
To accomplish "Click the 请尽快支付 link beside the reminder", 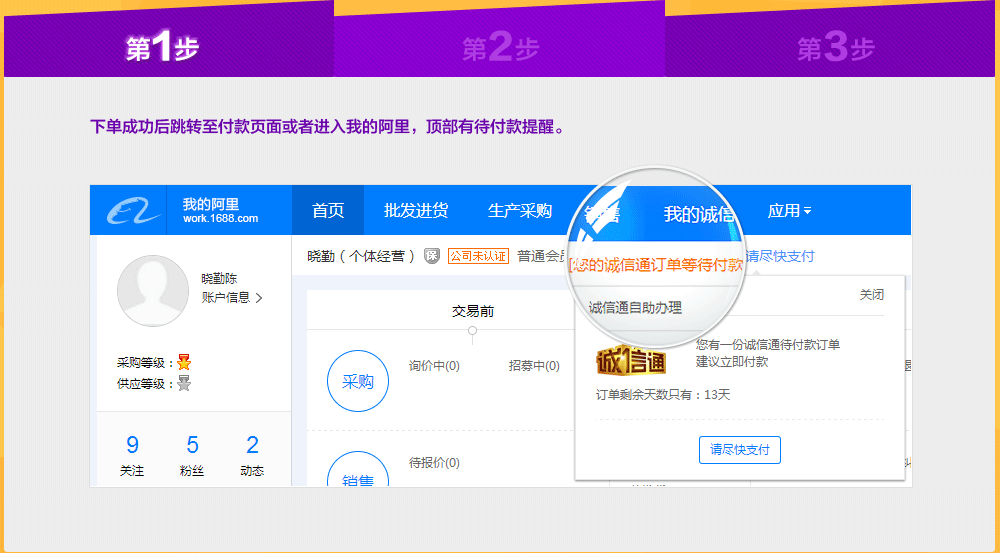I will [780, 256].
